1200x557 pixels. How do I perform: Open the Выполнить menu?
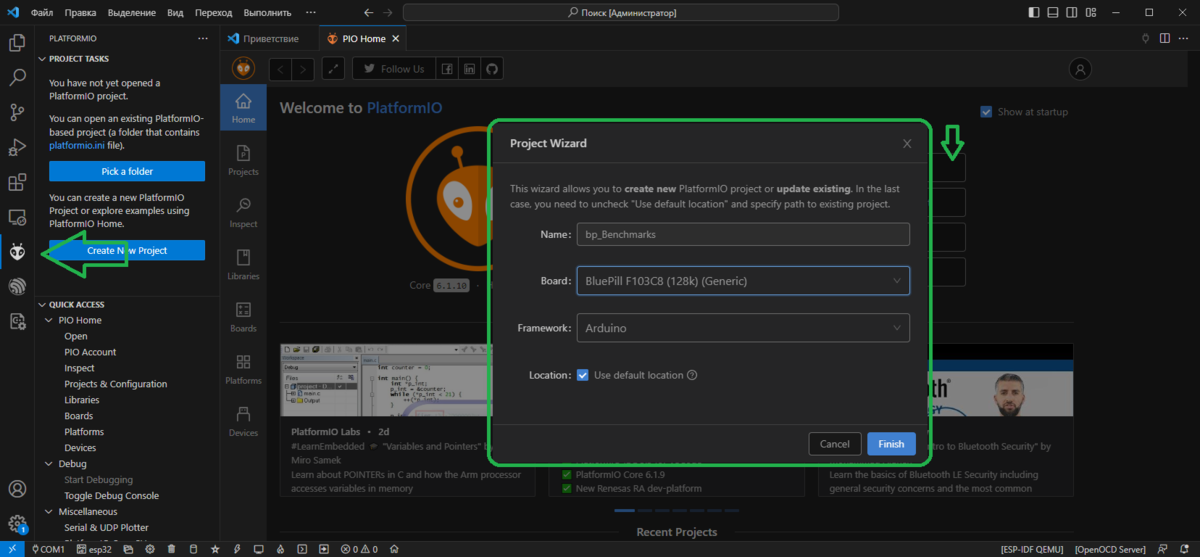(x=268, y=13)
